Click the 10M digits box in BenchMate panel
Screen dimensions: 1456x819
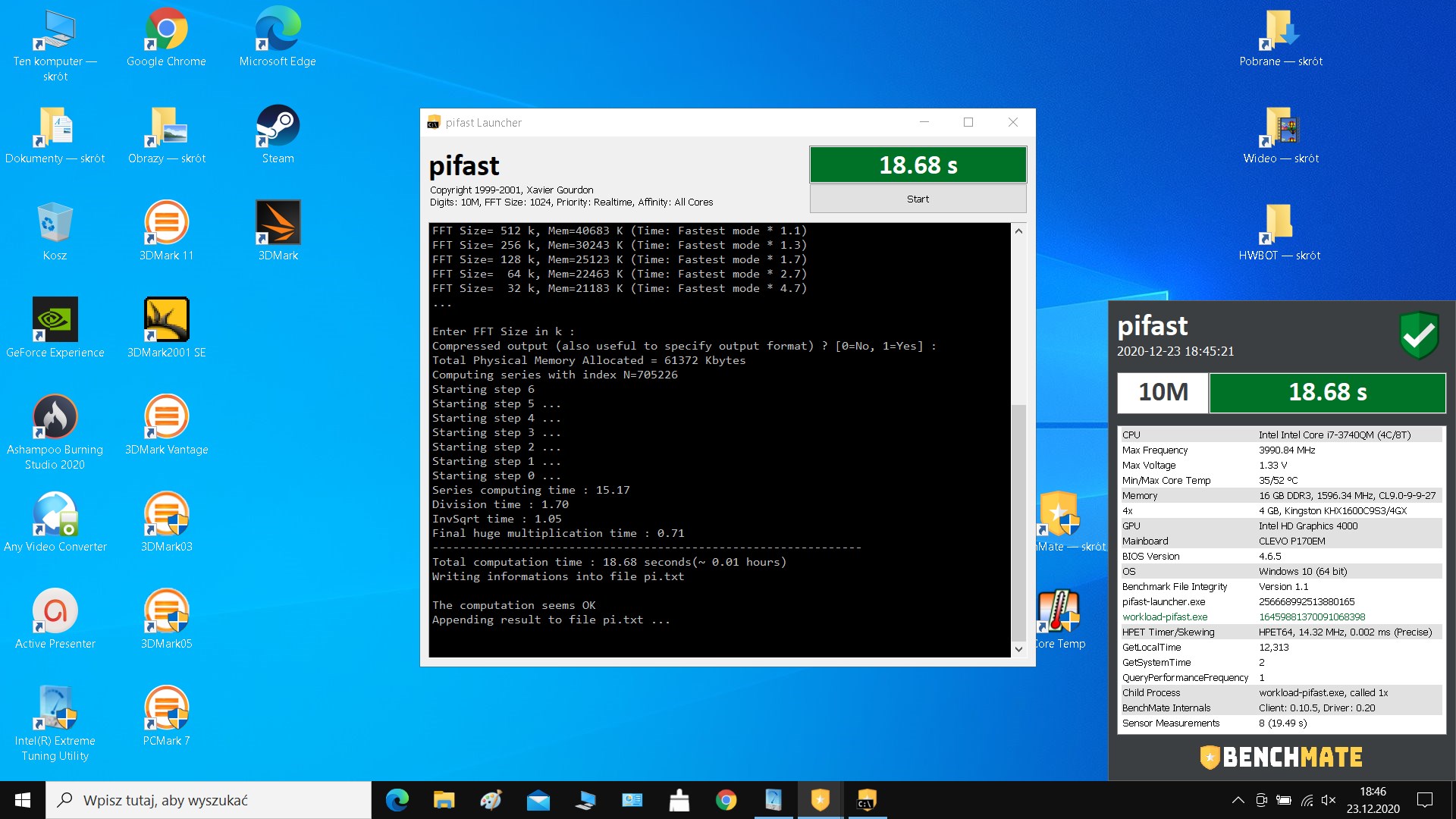1163,392
